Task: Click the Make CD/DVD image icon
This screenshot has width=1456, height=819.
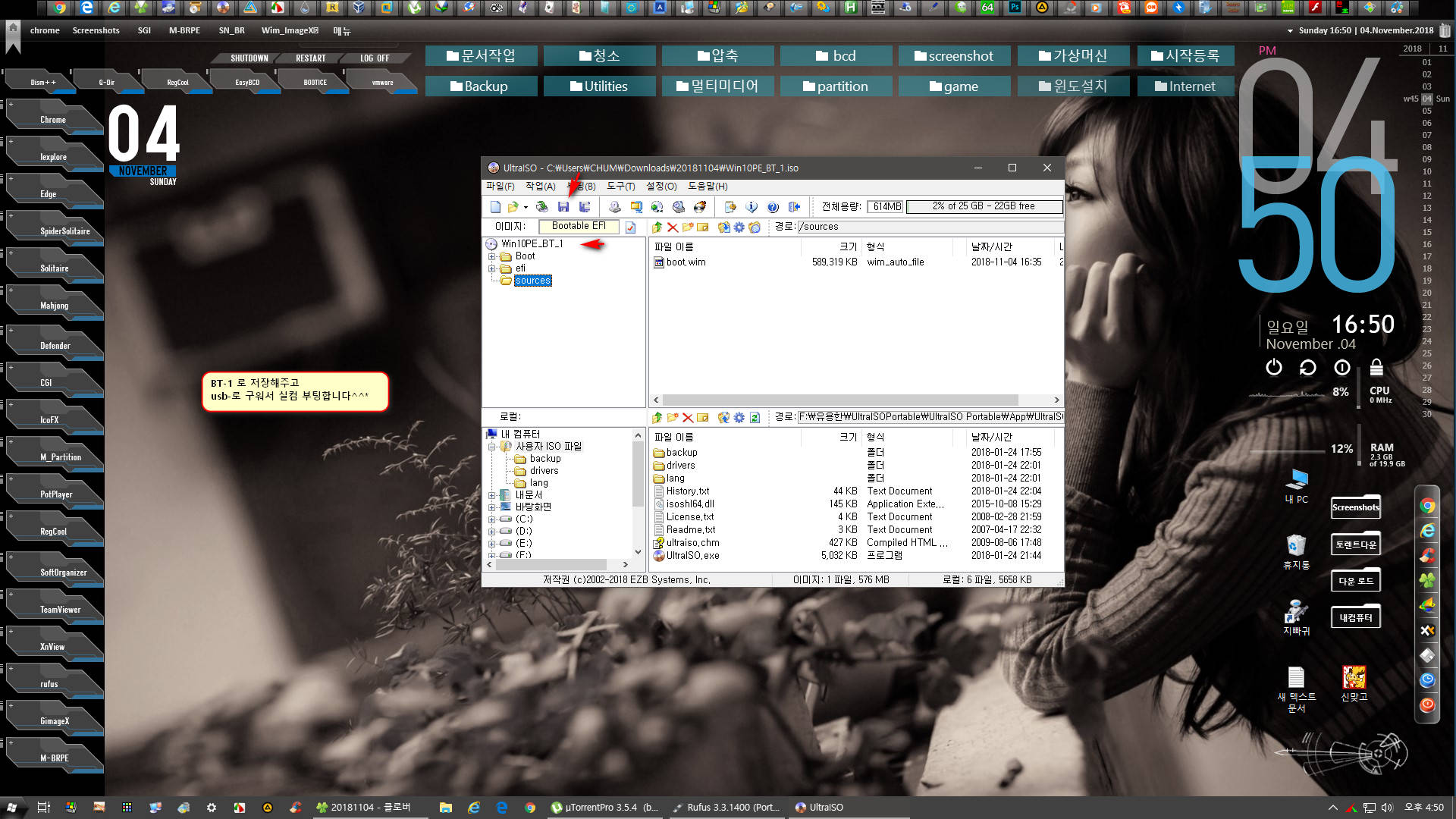Action: (615, 207)
